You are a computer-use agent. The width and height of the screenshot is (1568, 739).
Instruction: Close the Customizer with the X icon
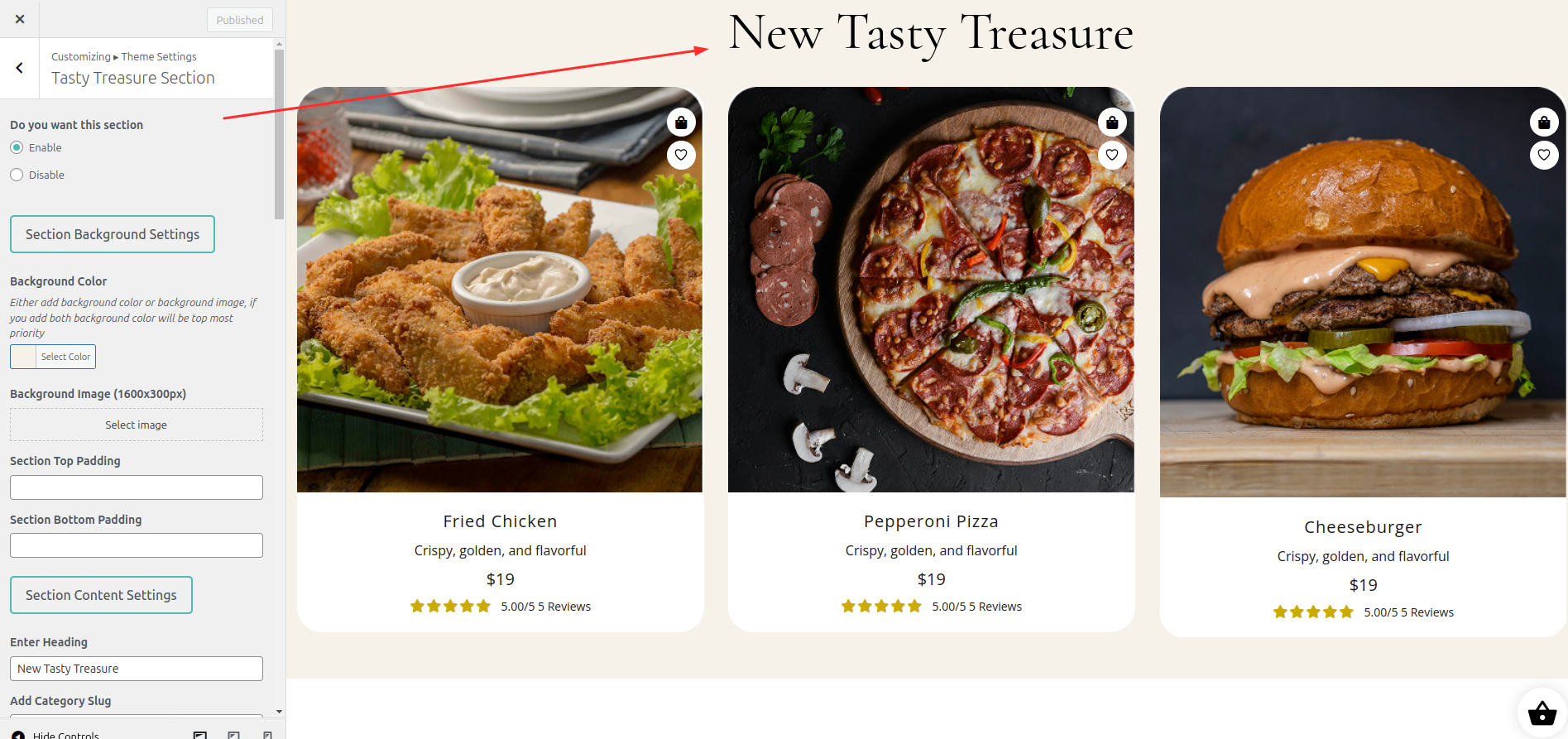click(x=20, y=19)
